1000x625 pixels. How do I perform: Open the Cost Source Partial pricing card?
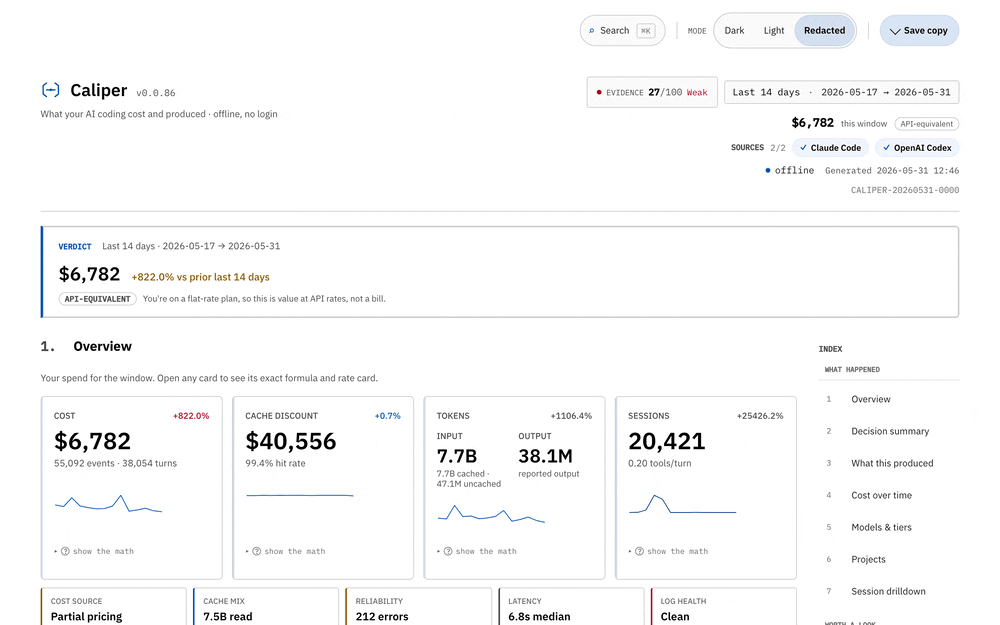(x=114, y=607)
